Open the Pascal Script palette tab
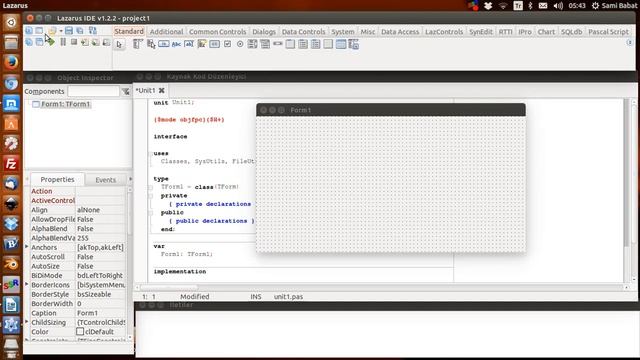Viewport: 640px width, 360px height. coord(608,31)
